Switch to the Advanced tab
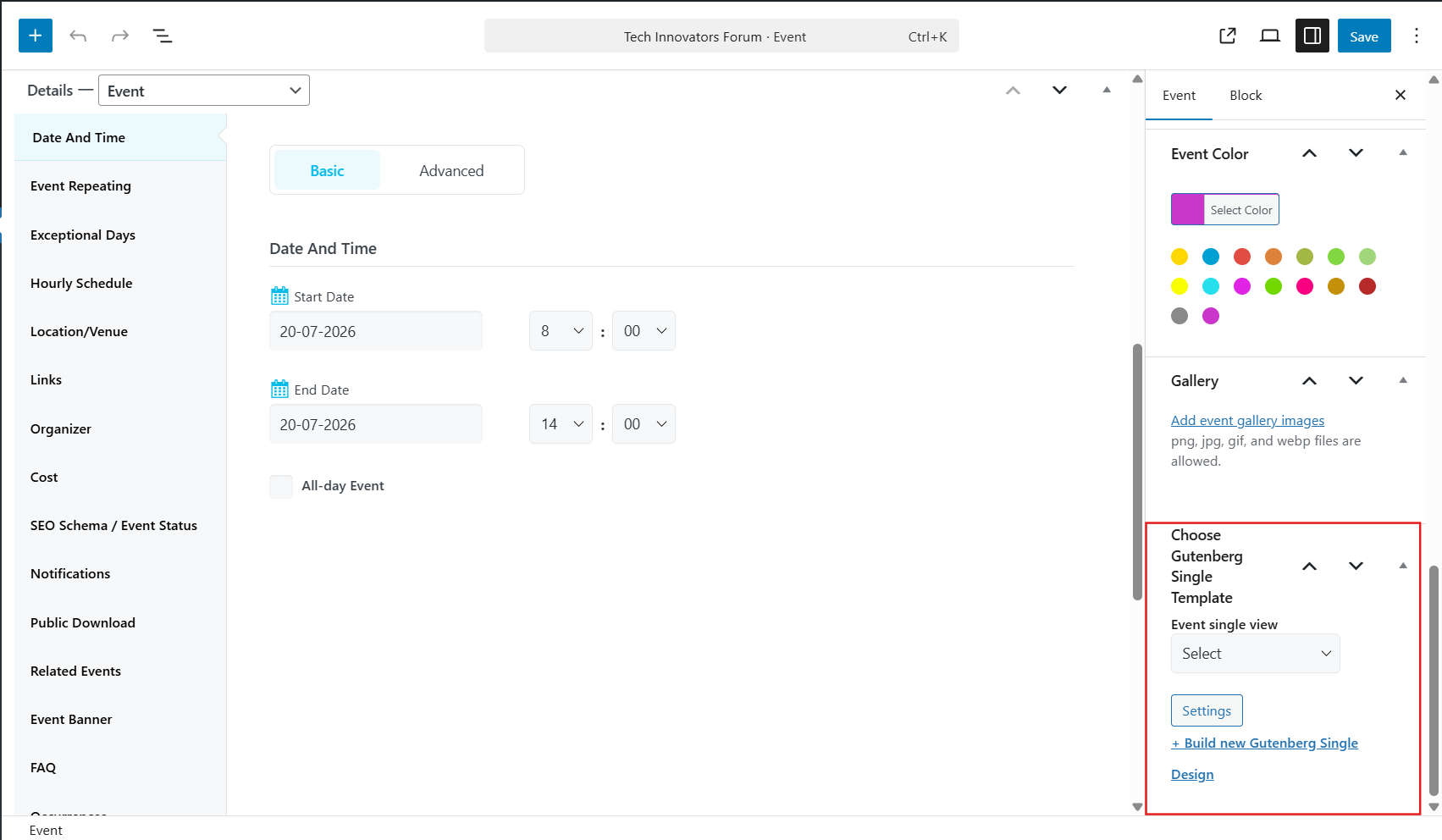1442x840 pixels. 451,169
